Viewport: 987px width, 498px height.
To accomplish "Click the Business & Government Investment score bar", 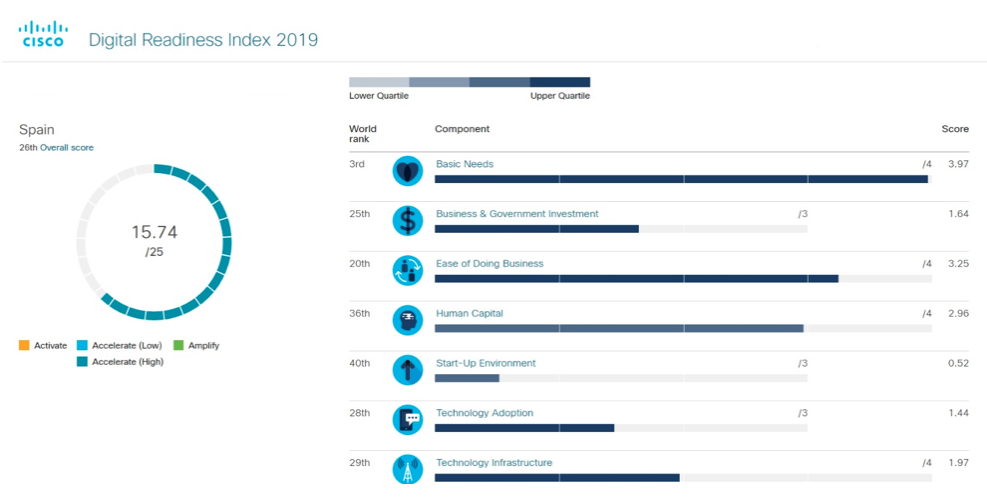I will pos(621,229).
